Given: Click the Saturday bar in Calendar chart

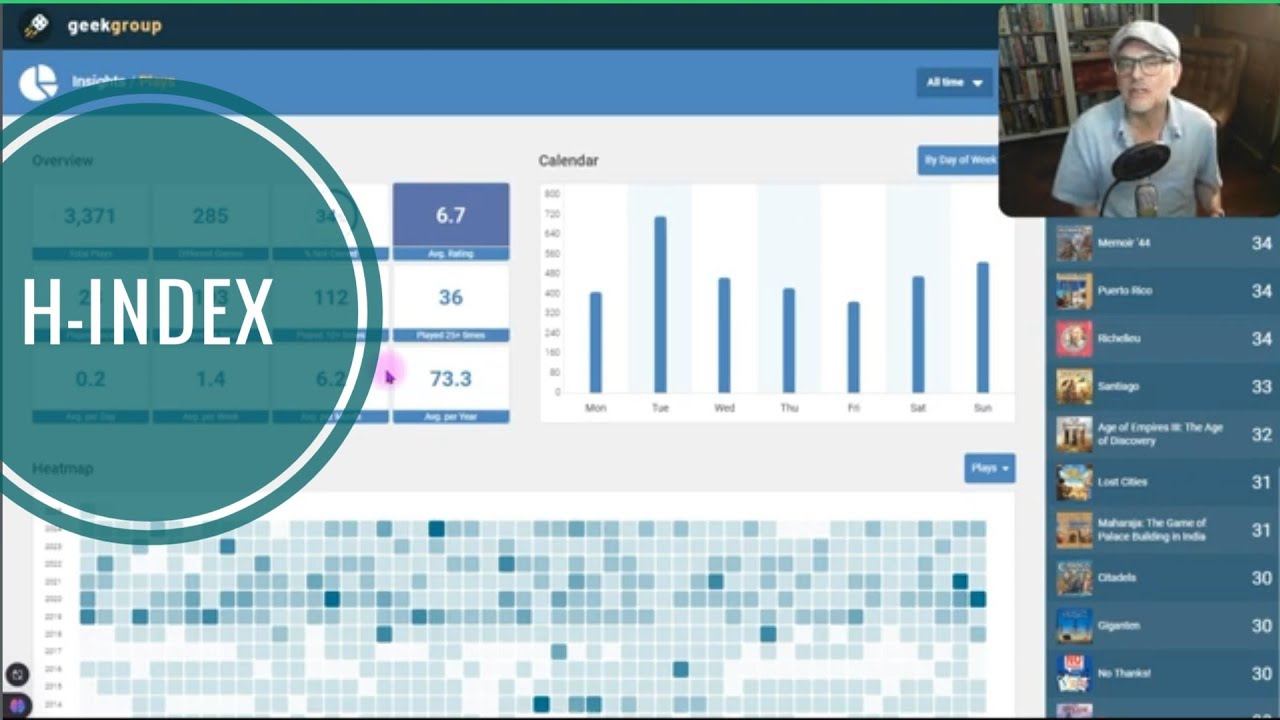Looking at the screenshot, I should pyautogui.click(x=918, y=334).
